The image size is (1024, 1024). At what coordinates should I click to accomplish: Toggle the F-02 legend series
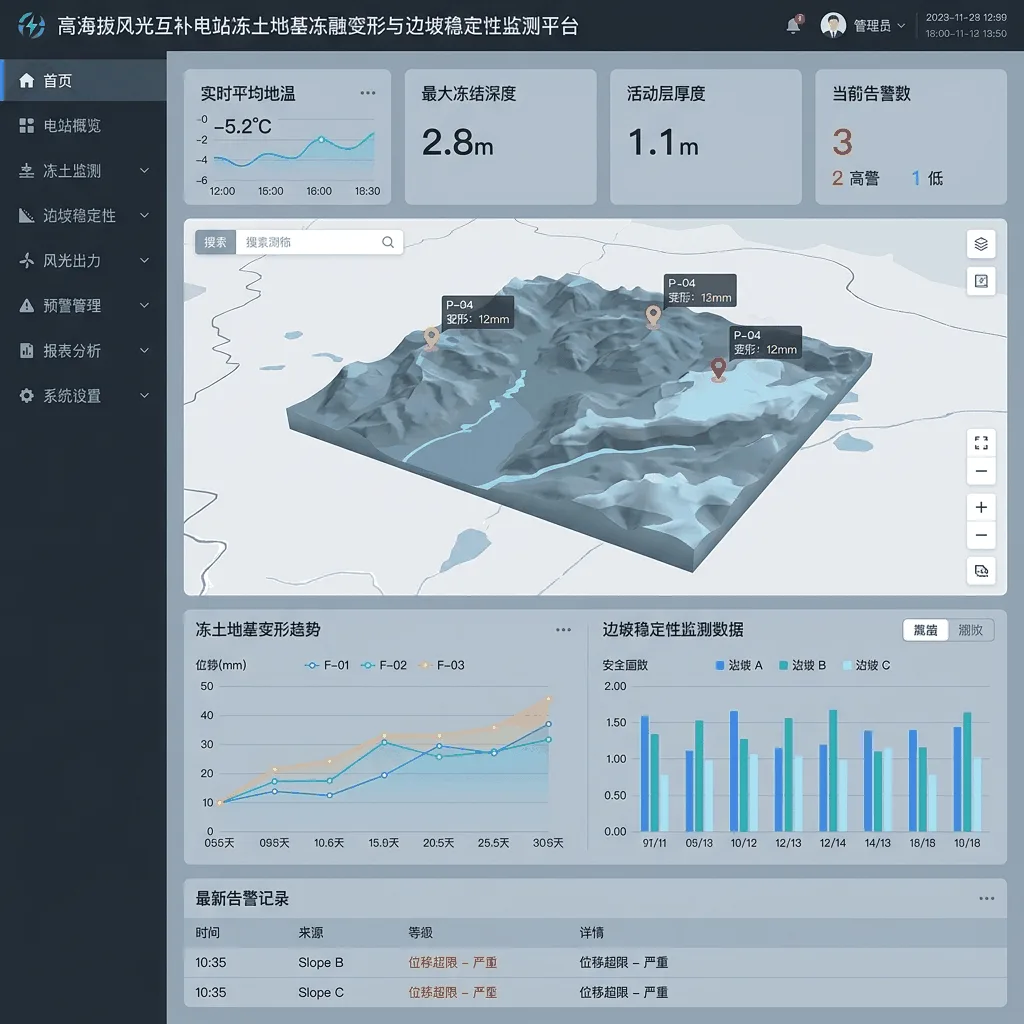click(384, 665)
